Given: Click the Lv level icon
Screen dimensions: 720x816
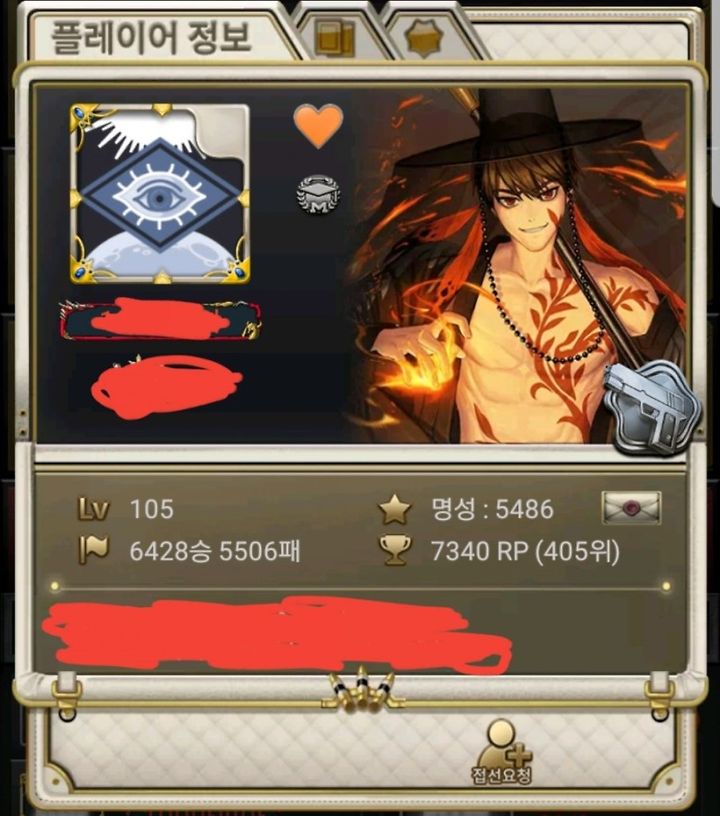Looking at the screenshot, I should coord(94,509).
